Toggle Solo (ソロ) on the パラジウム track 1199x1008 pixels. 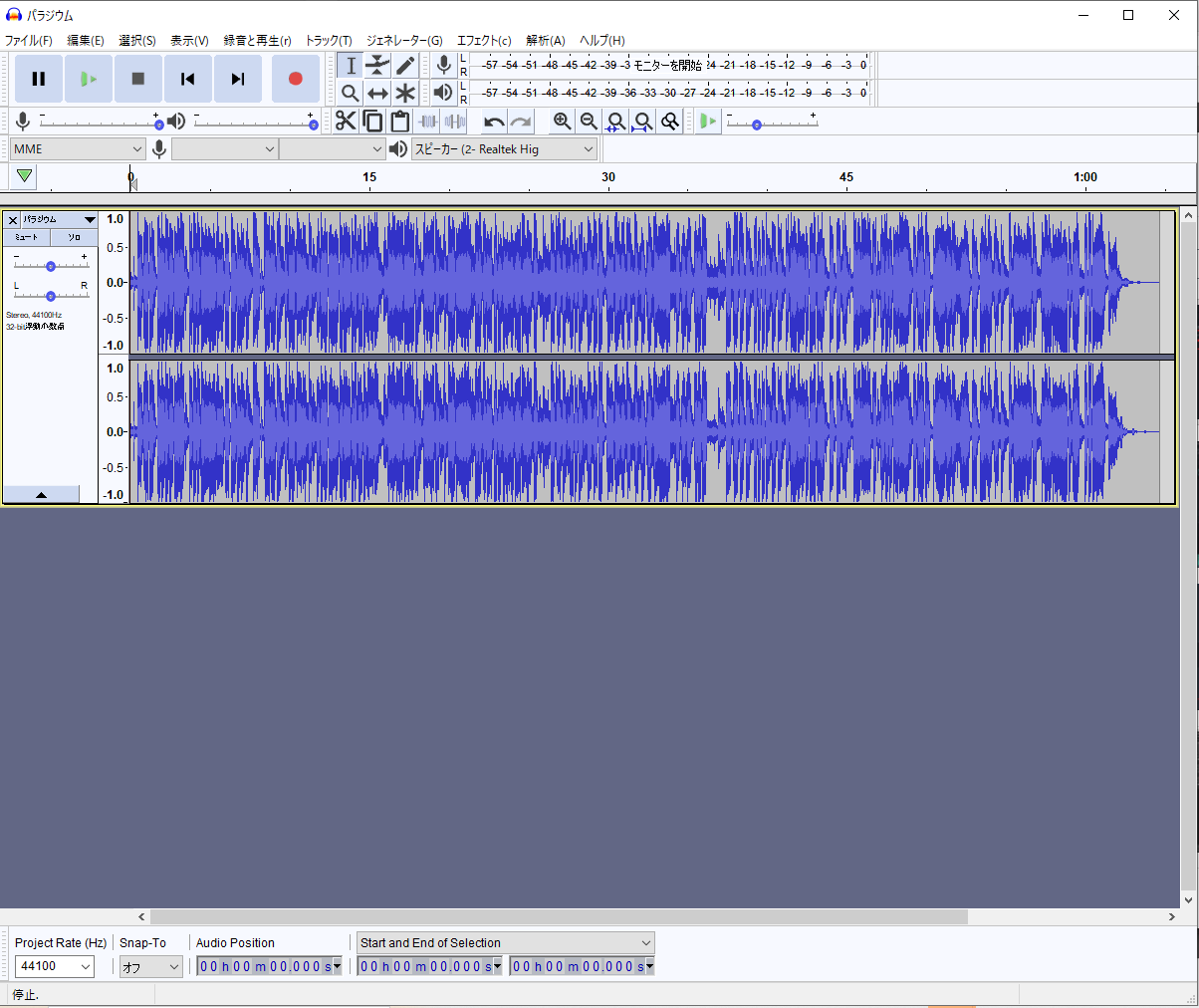[74, 237]
